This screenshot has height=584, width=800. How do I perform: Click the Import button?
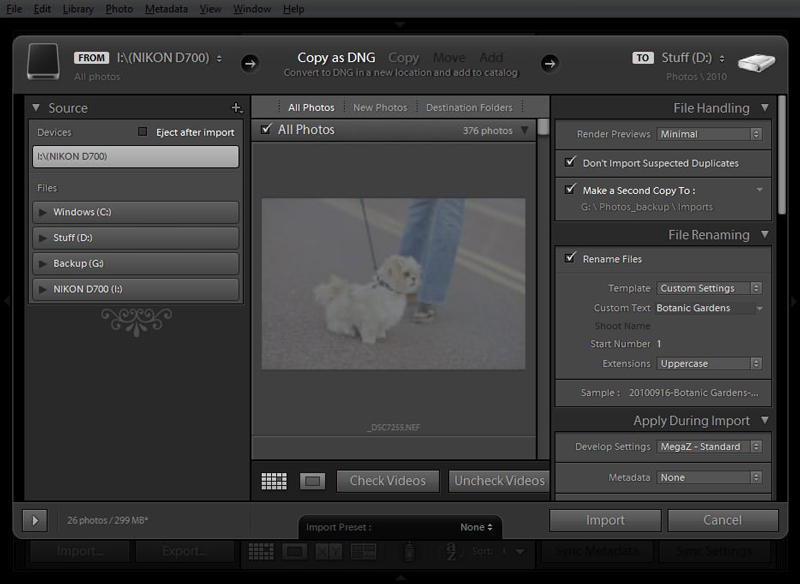tap(605, 520)
